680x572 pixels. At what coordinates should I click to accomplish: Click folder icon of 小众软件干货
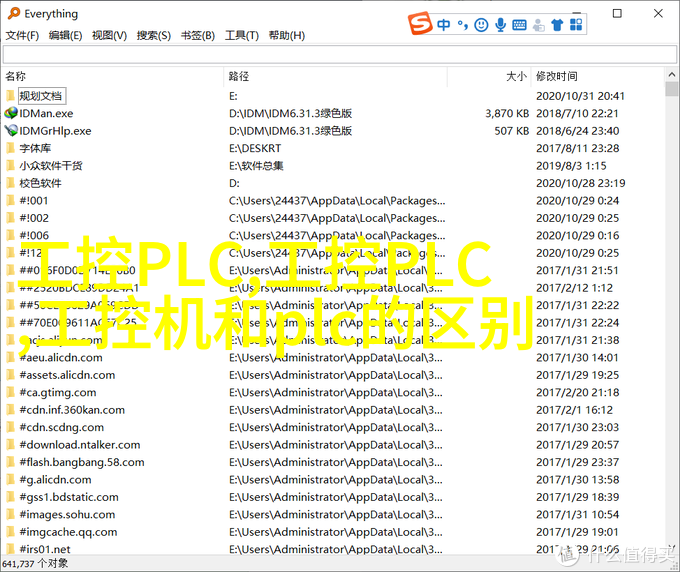(x=11, y=165)
